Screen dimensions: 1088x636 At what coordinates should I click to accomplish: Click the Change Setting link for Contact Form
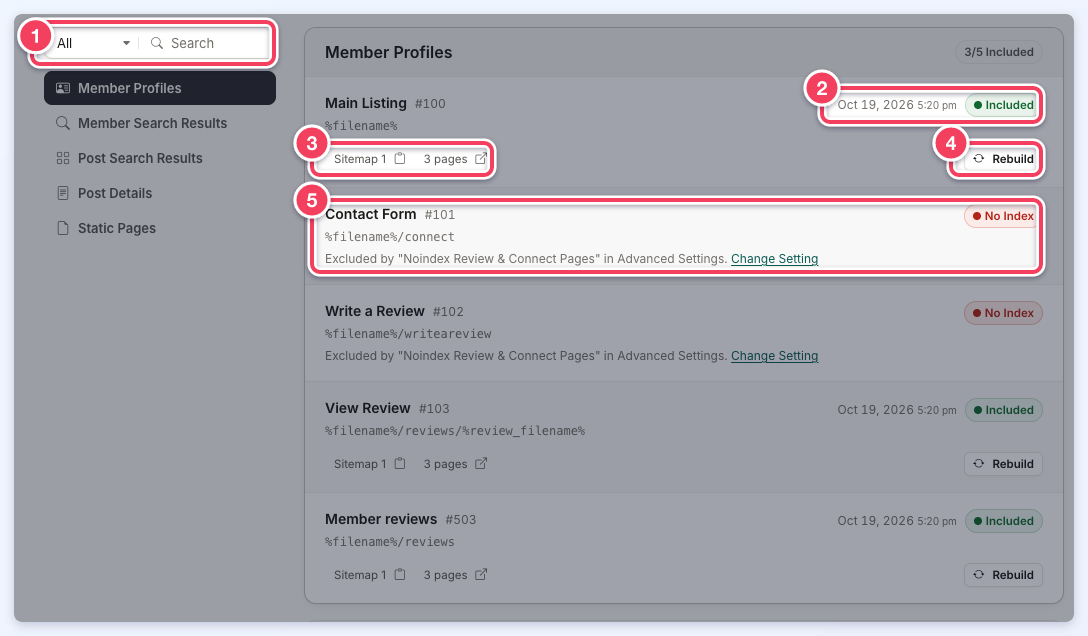(x=774, y=259)
